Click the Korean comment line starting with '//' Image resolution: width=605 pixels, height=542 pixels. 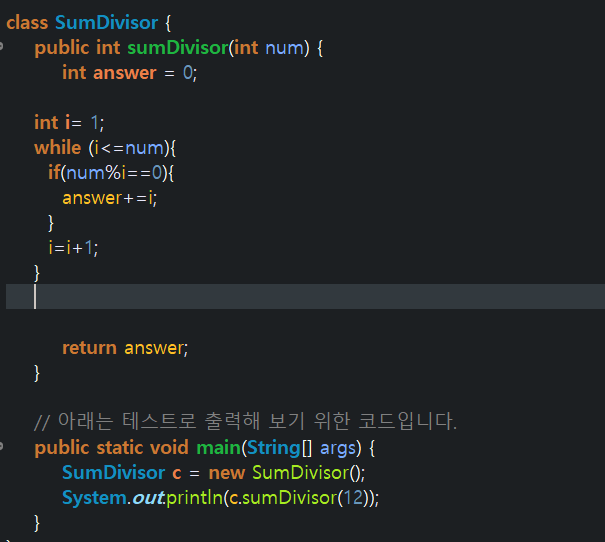coord(246,421)
